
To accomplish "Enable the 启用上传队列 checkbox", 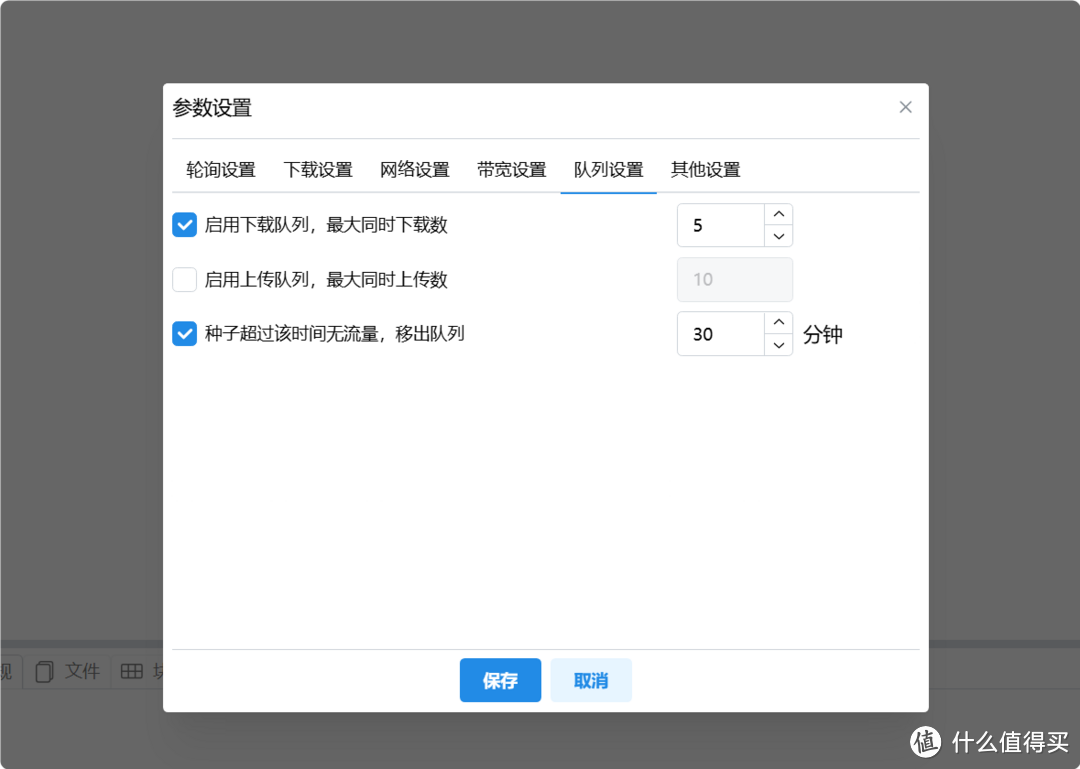I will pos(184,280).
